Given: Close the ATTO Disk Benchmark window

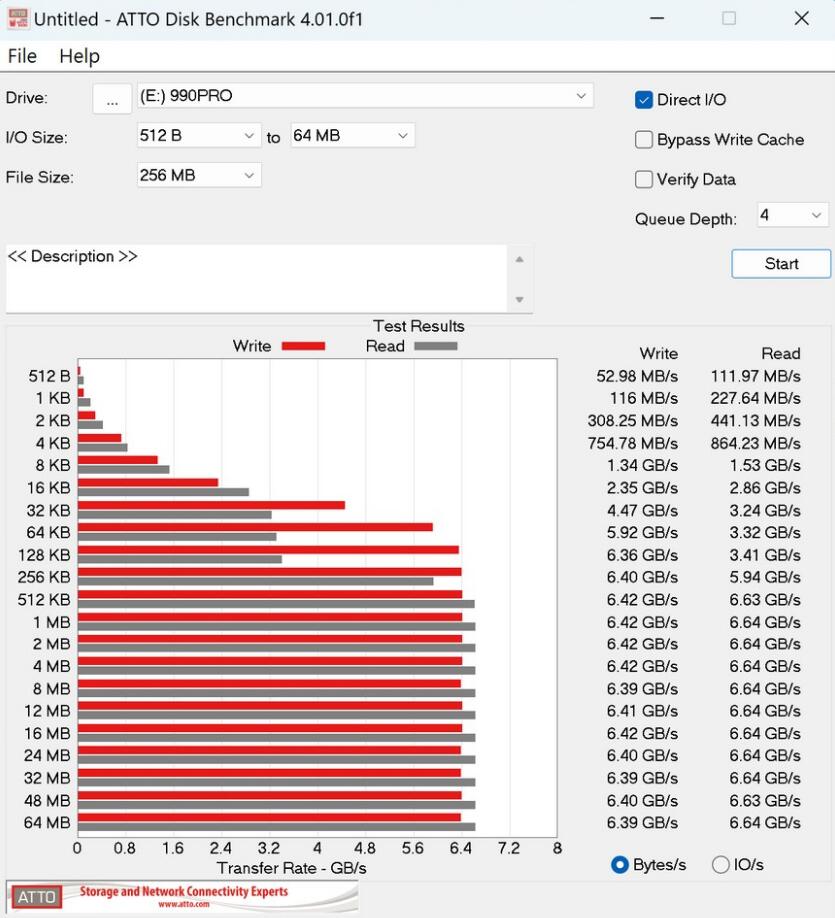Looking at the screenshot, I should [802, 19].
